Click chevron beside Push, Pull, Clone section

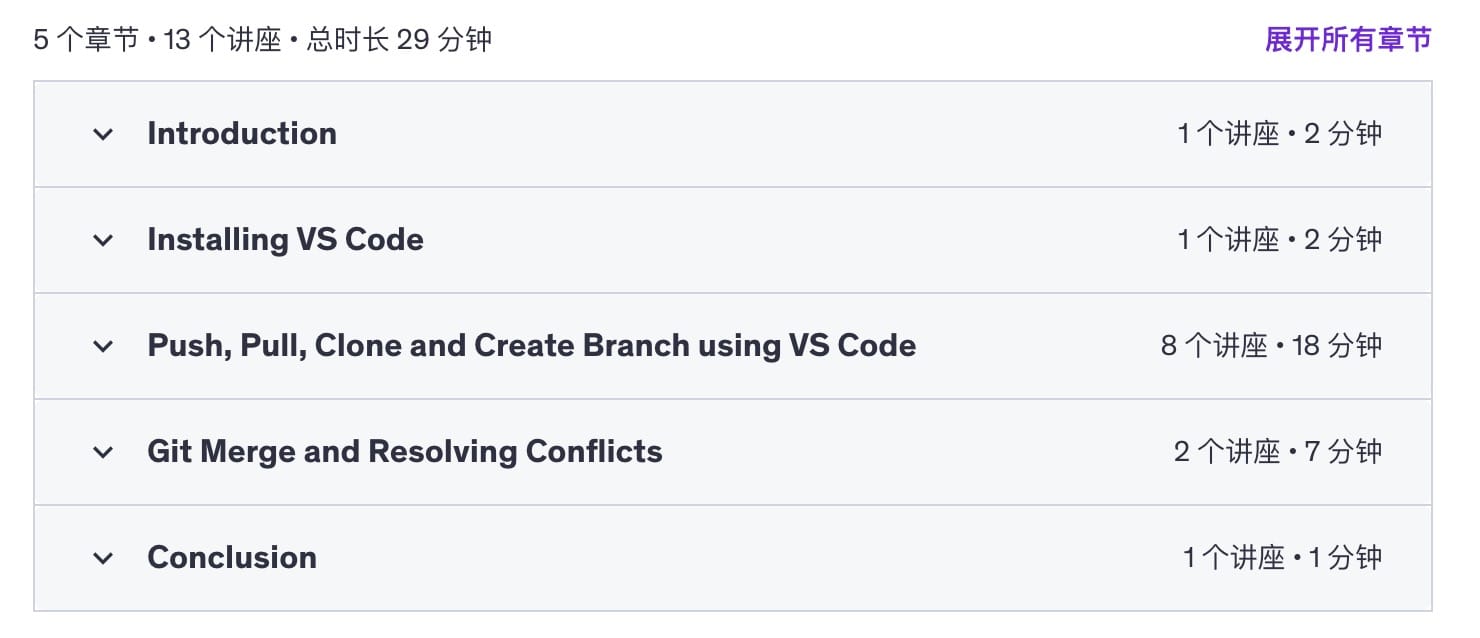pyautogui.click(x=103, y=346)
